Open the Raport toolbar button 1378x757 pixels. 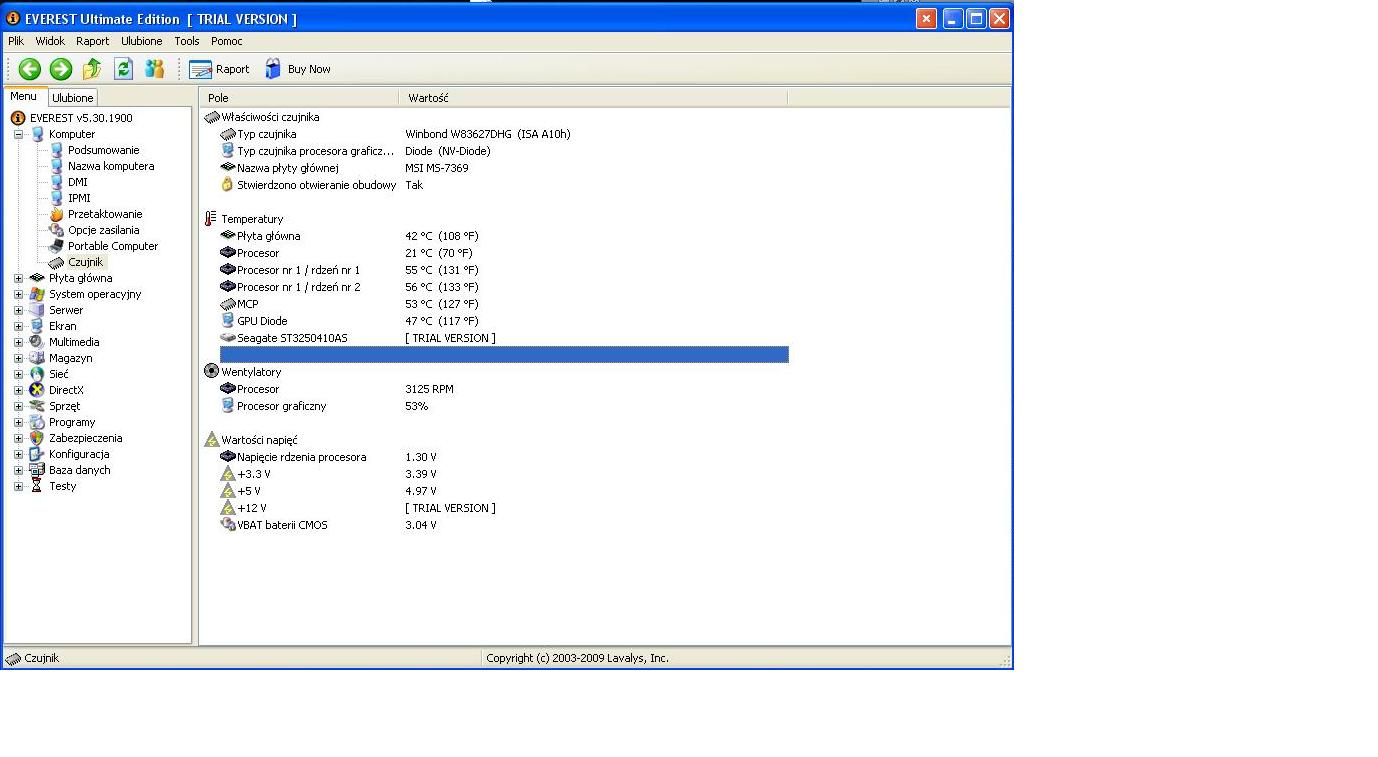[x=220, y=69]
